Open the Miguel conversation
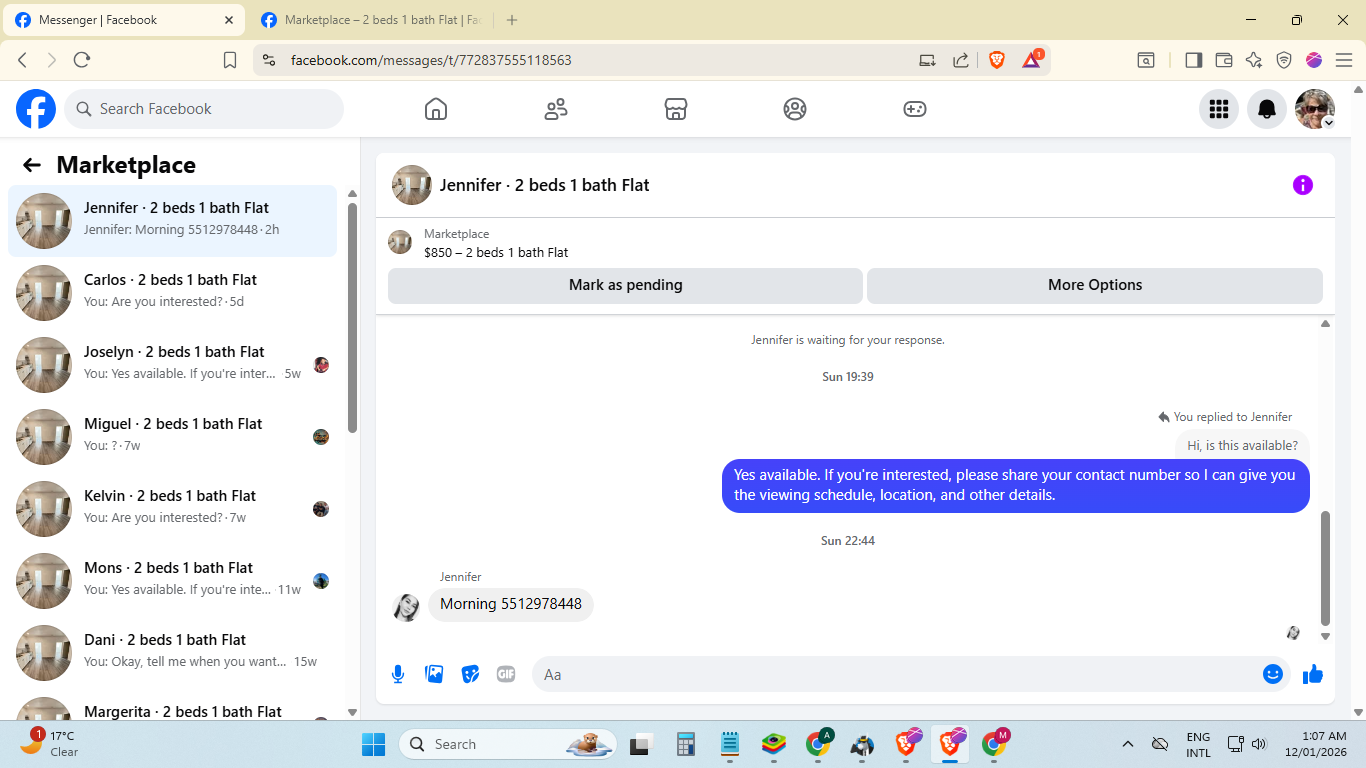This screenshot has width=1366, height=768. click(173, 437)
